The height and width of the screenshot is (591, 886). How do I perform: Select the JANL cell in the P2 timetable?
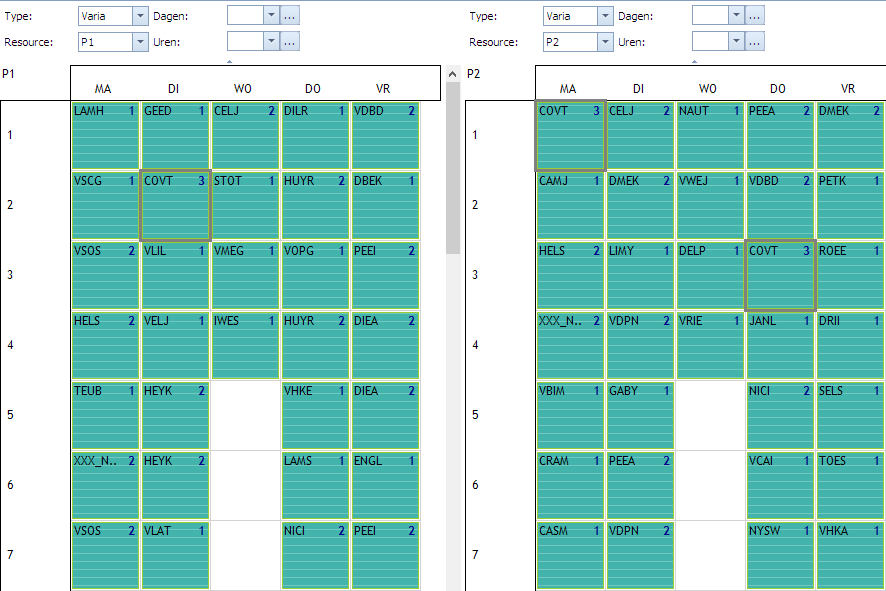click(780, 346)
